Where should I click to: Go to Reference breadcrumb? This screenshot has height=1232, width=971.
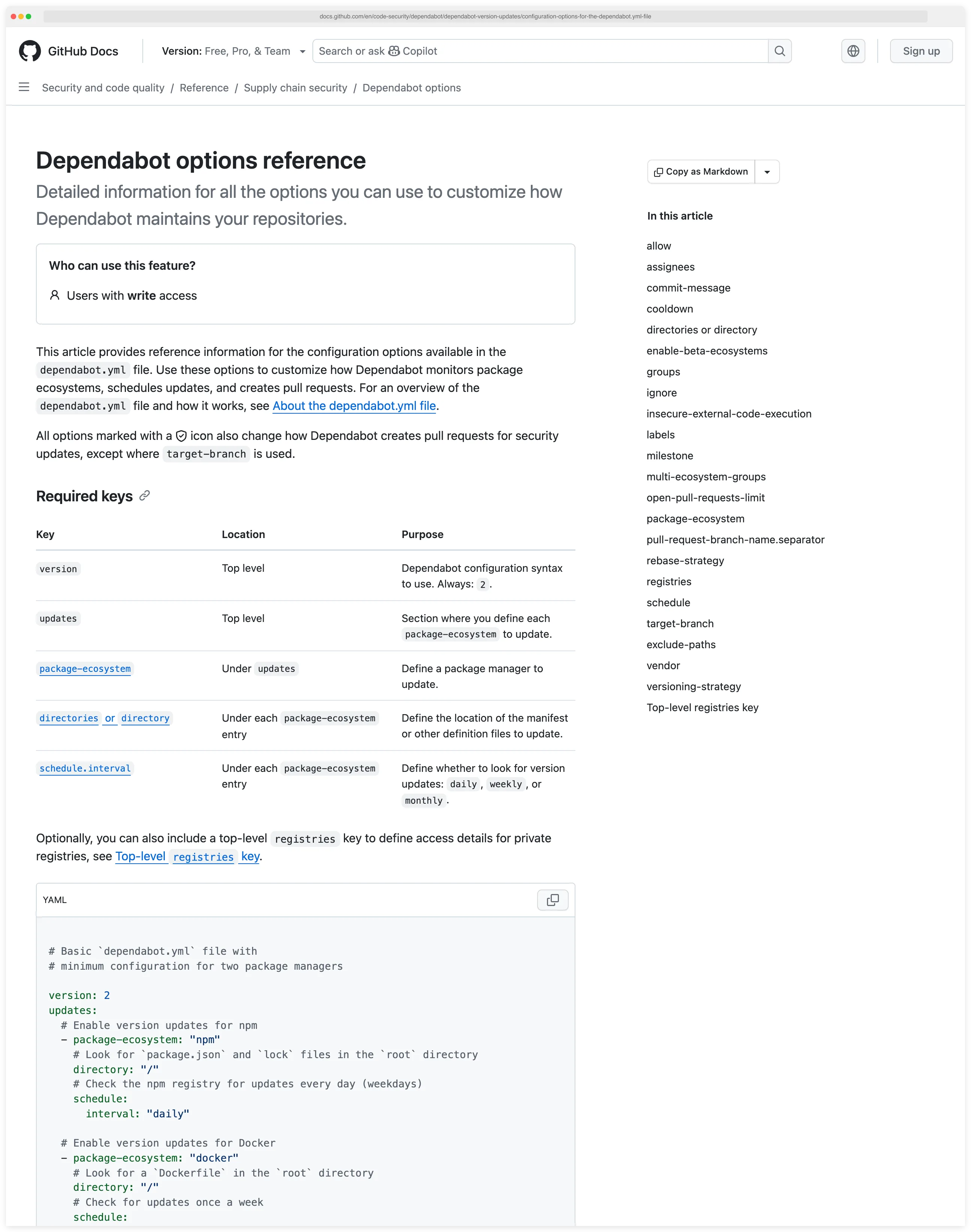coord(204,88)
